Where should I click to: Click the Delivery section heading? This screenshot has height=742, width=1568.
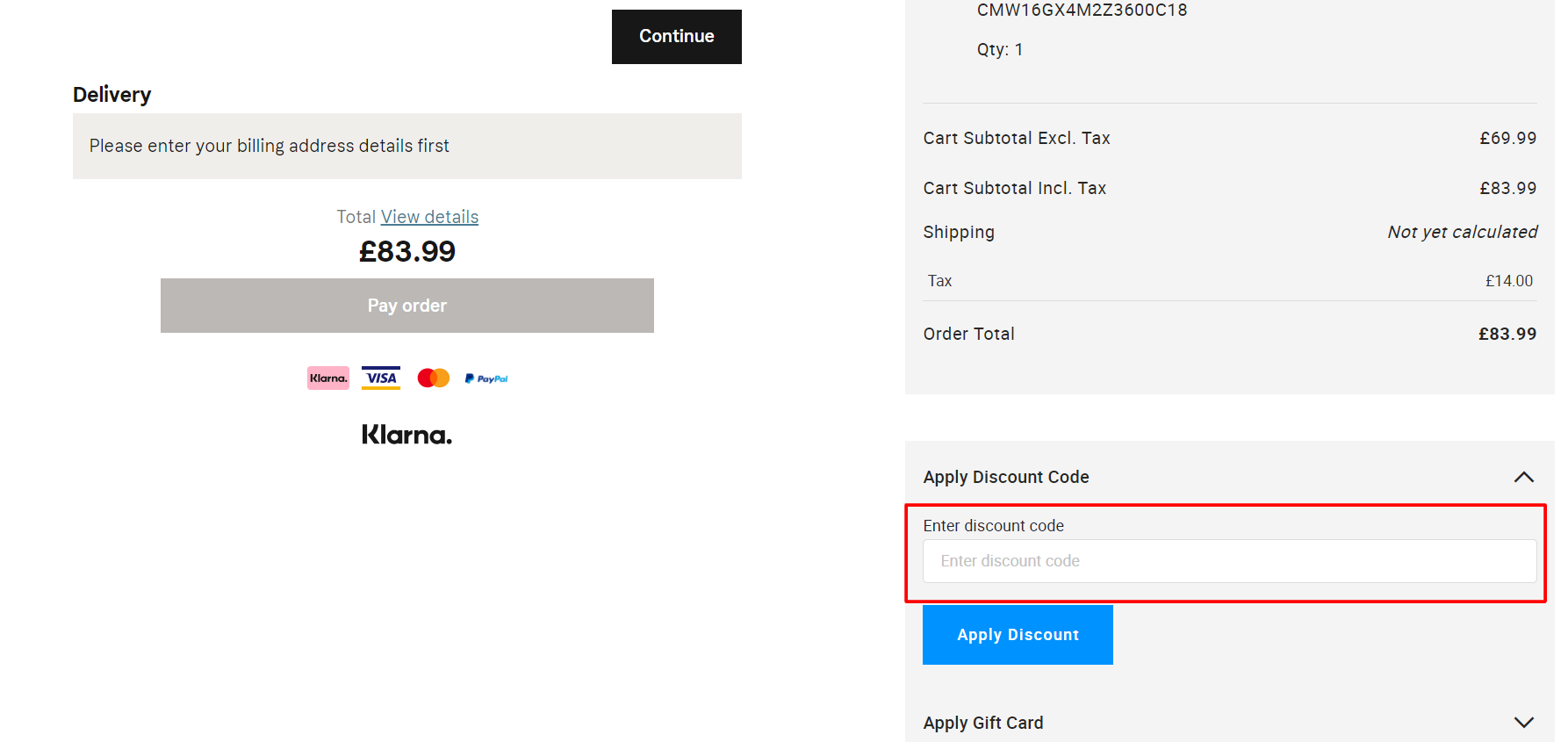coord(112,95)
